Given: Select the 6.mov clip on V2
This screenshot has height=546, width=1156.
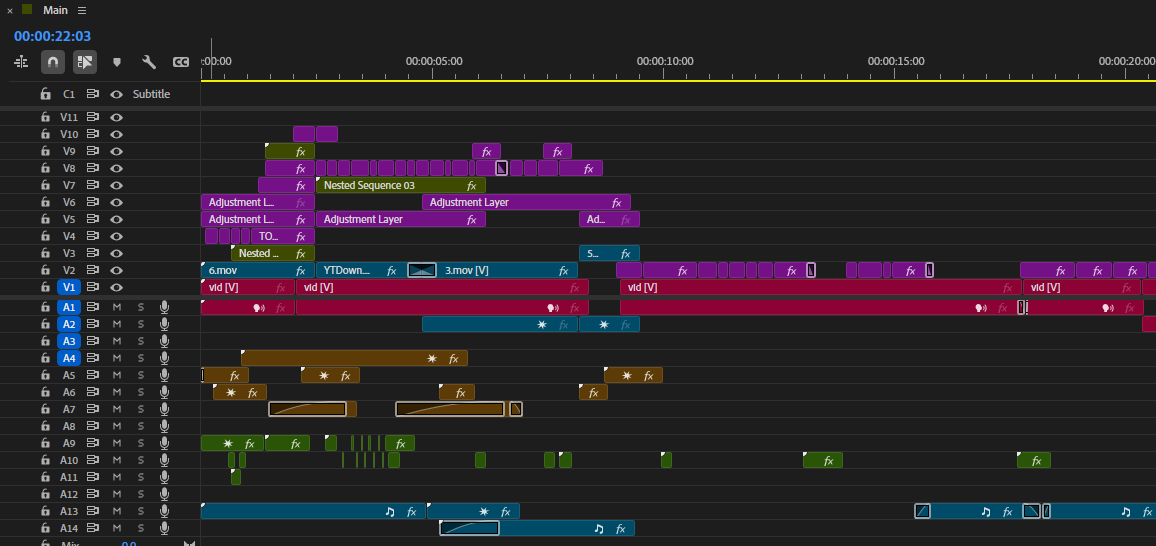Looking at the screenshot, I should pos(257,270).
